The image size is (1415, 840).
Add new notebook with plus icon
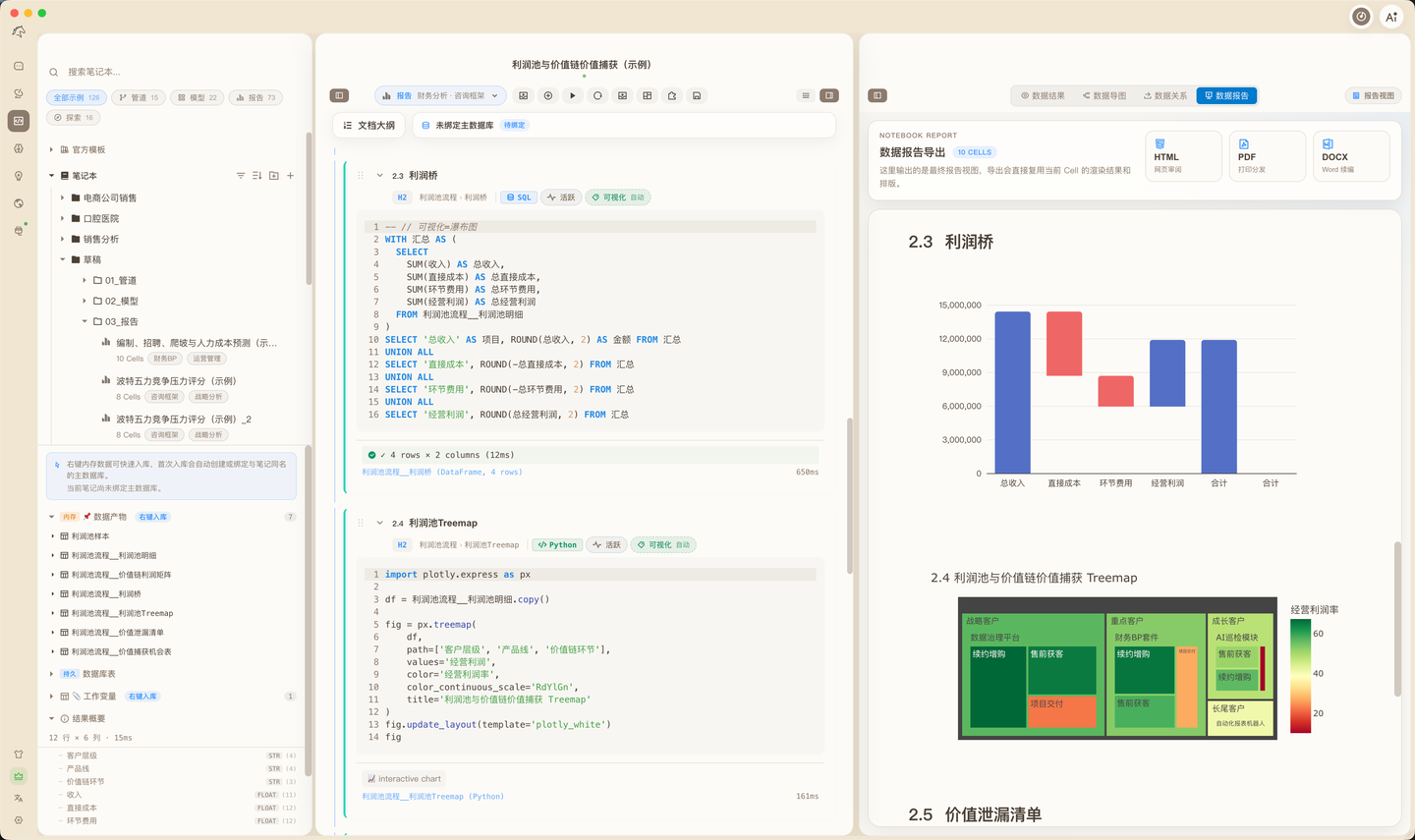tap(291, 176)
